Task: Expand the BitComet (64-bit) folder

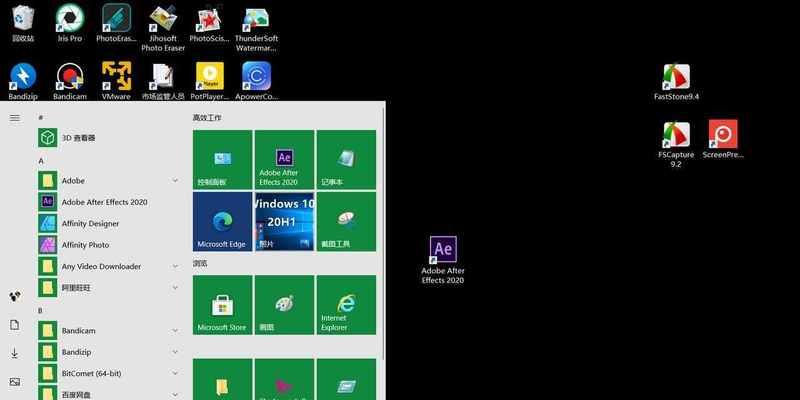Action: pyautogui.click(x=175, y=373)
